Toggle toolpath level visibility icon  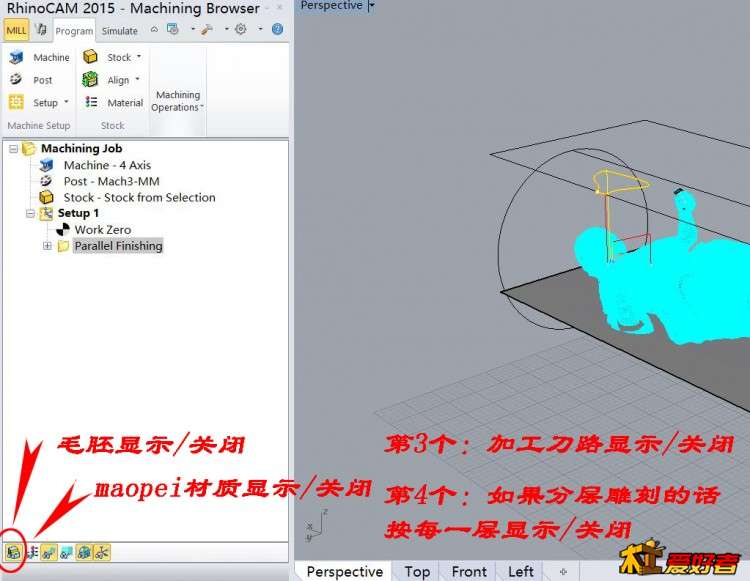(x=66, y=553)
